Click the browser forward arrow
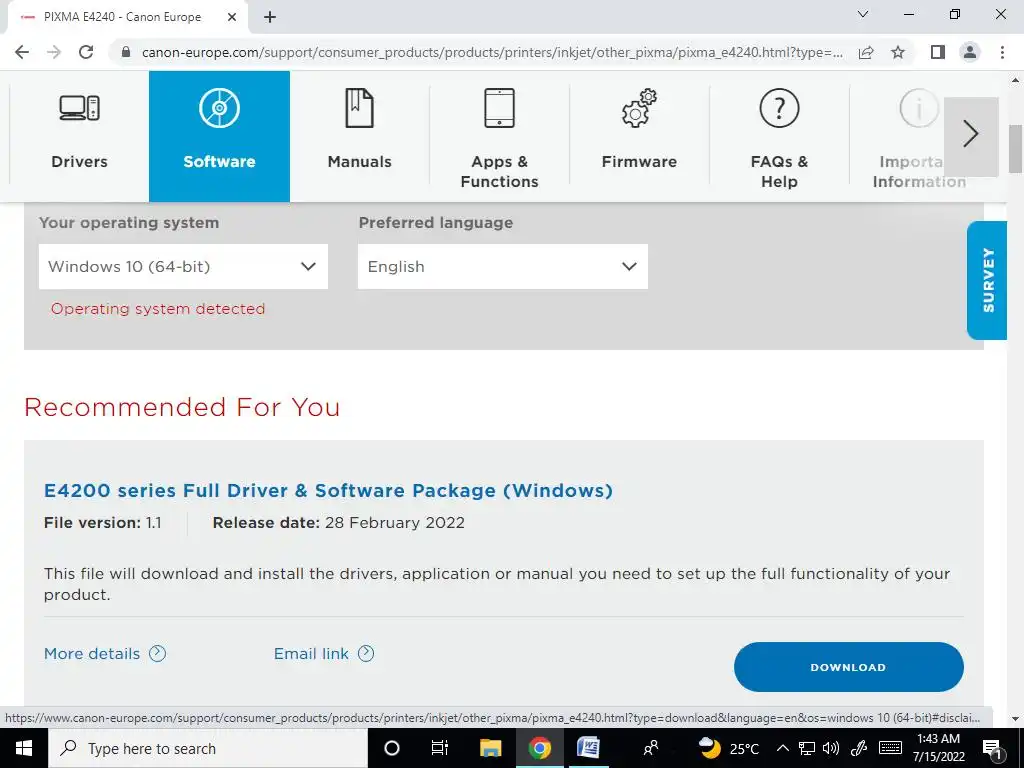The height and width of the screenshot is (768, 1024). 54,52
